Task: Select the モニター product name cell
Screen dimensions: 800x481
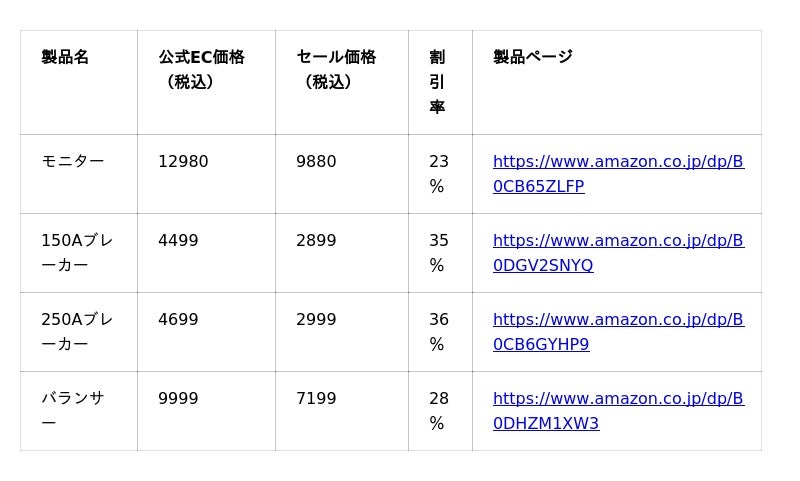Action: point(72,162)
